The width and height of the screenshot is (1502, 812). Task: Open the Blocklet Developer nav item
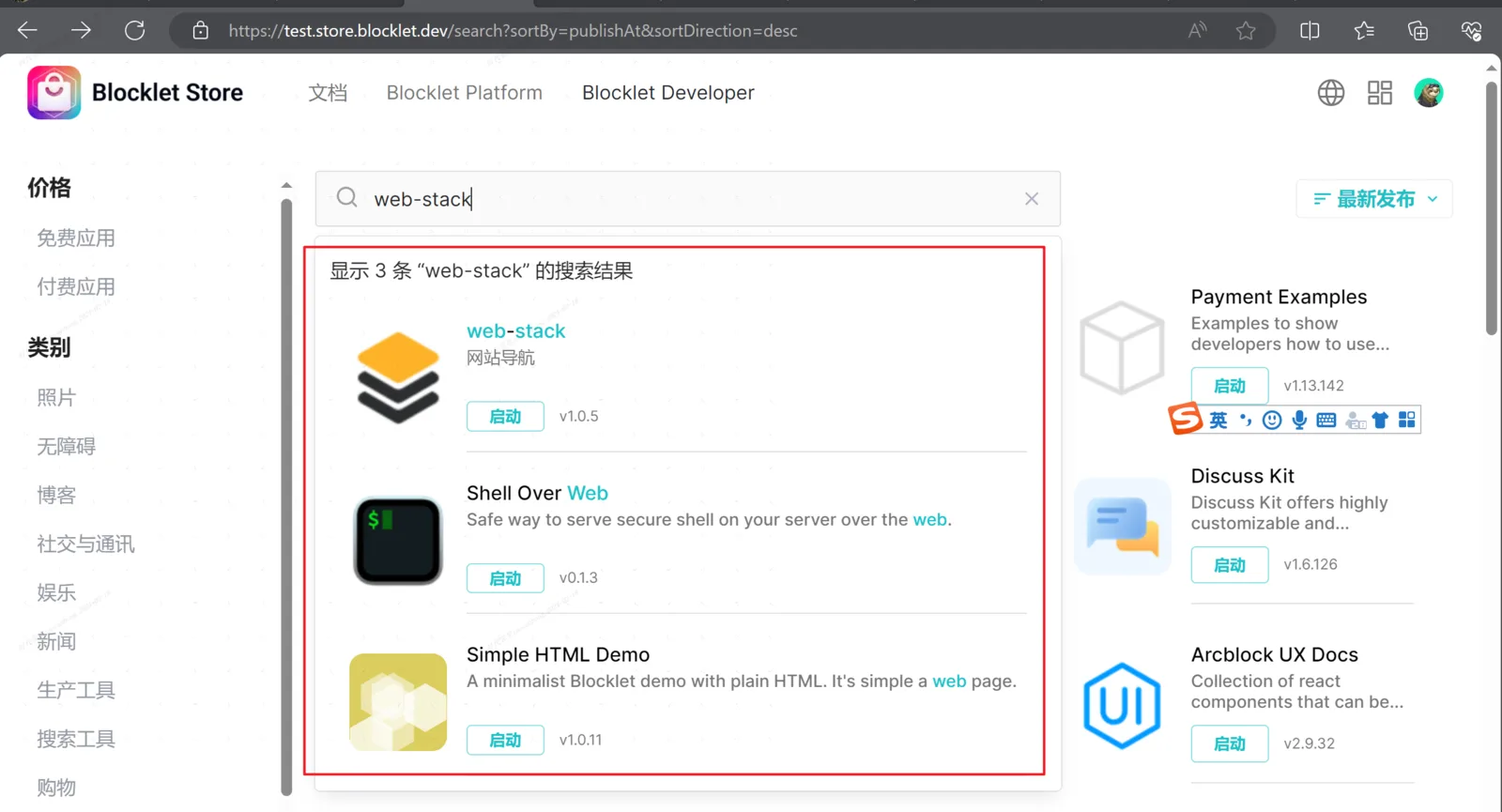tap(668, 93)
